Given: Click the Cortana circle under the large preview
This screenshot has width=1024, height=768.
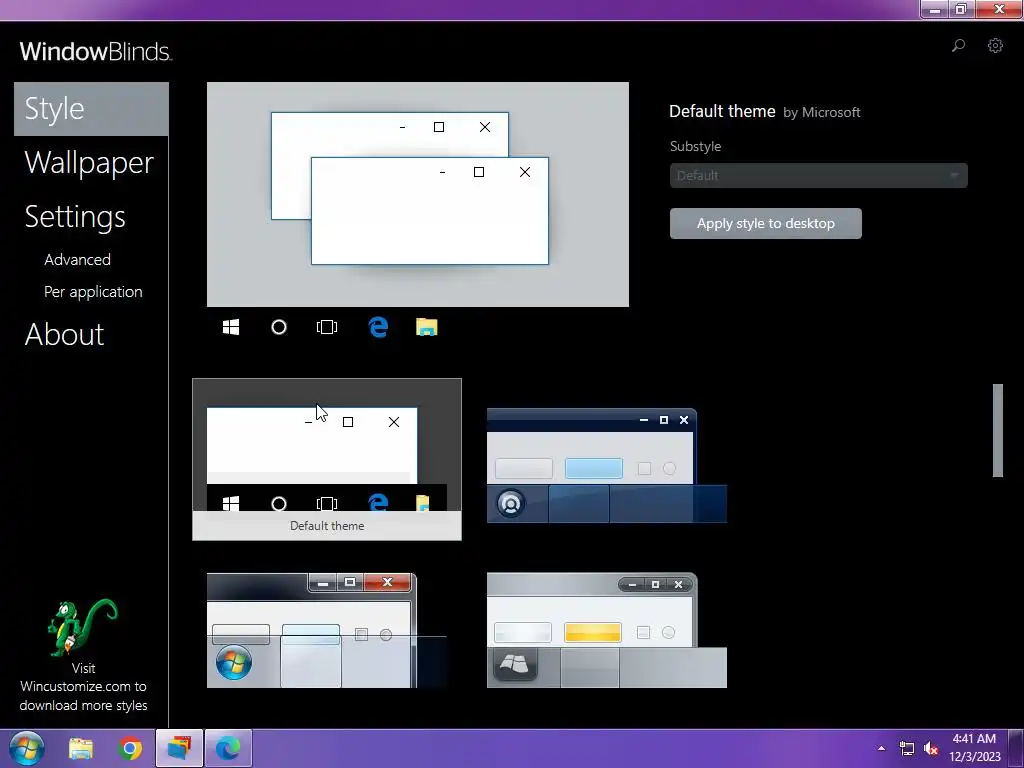Looking at the screenshot, I should (x=279, y=327).
